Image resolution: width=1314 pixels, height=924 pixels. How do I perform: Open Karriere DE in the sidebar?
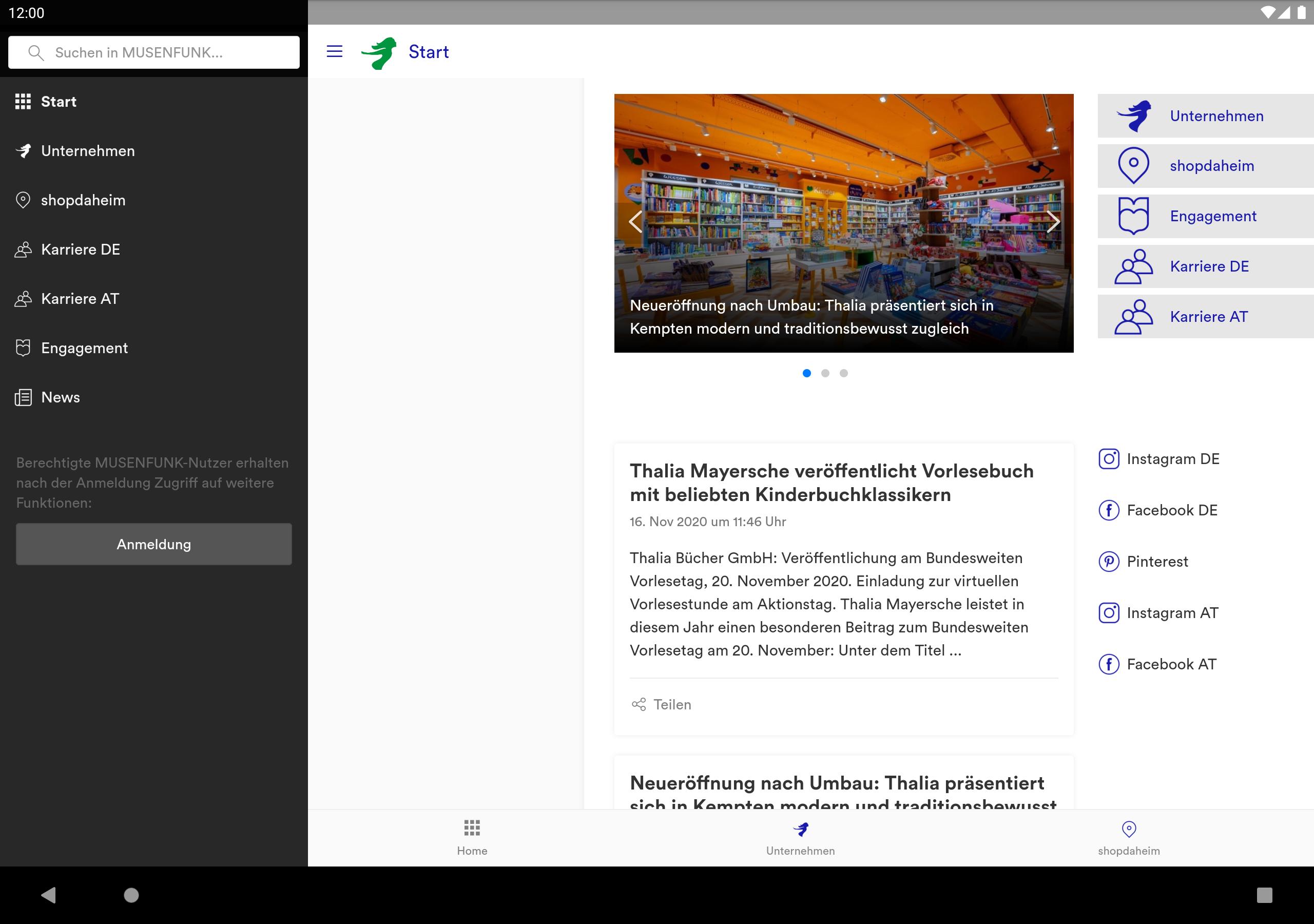[154, 249]
